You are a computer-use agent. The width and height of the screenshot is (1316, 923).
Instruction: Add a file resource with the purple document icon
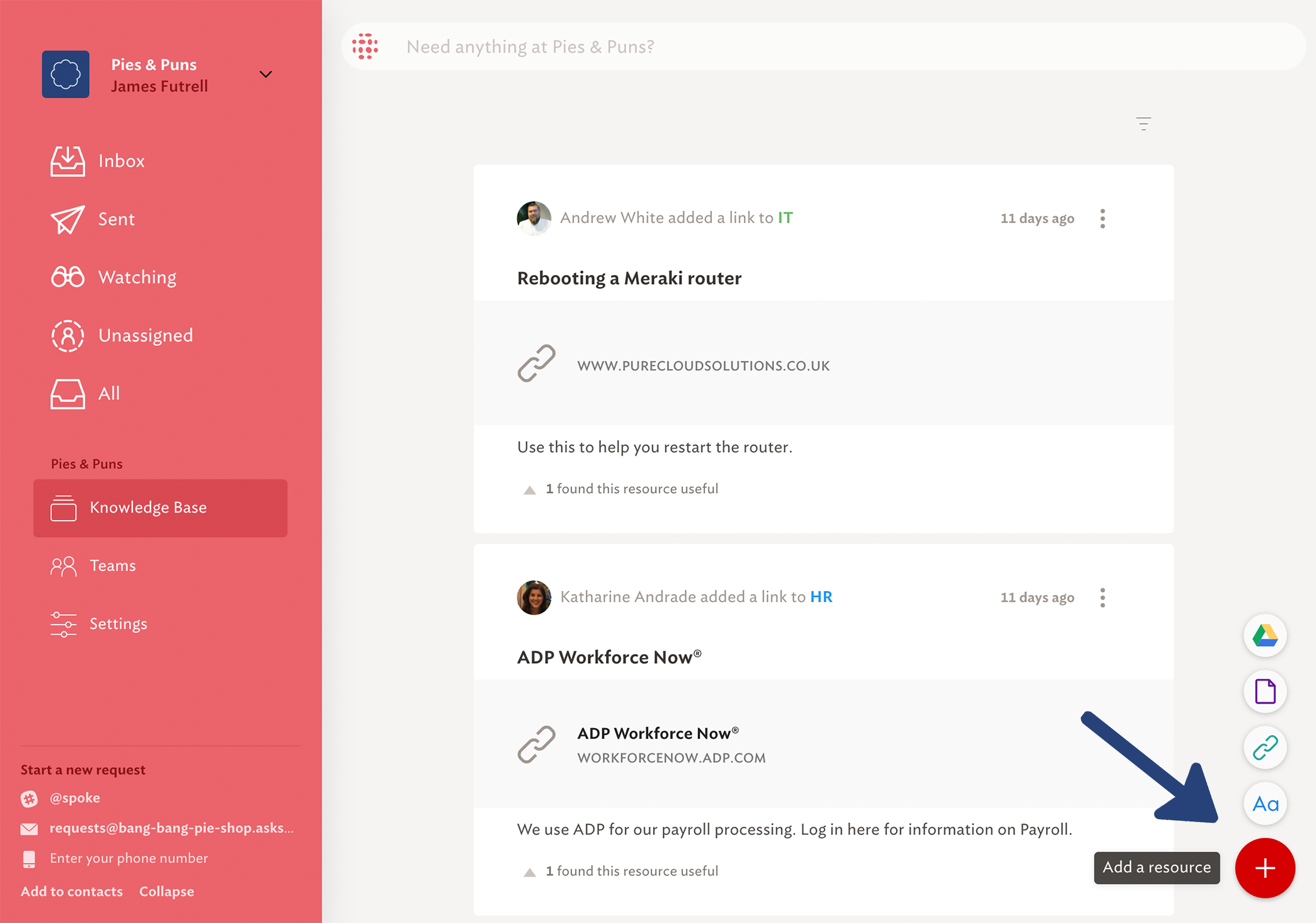click(x=1265, y=692)
